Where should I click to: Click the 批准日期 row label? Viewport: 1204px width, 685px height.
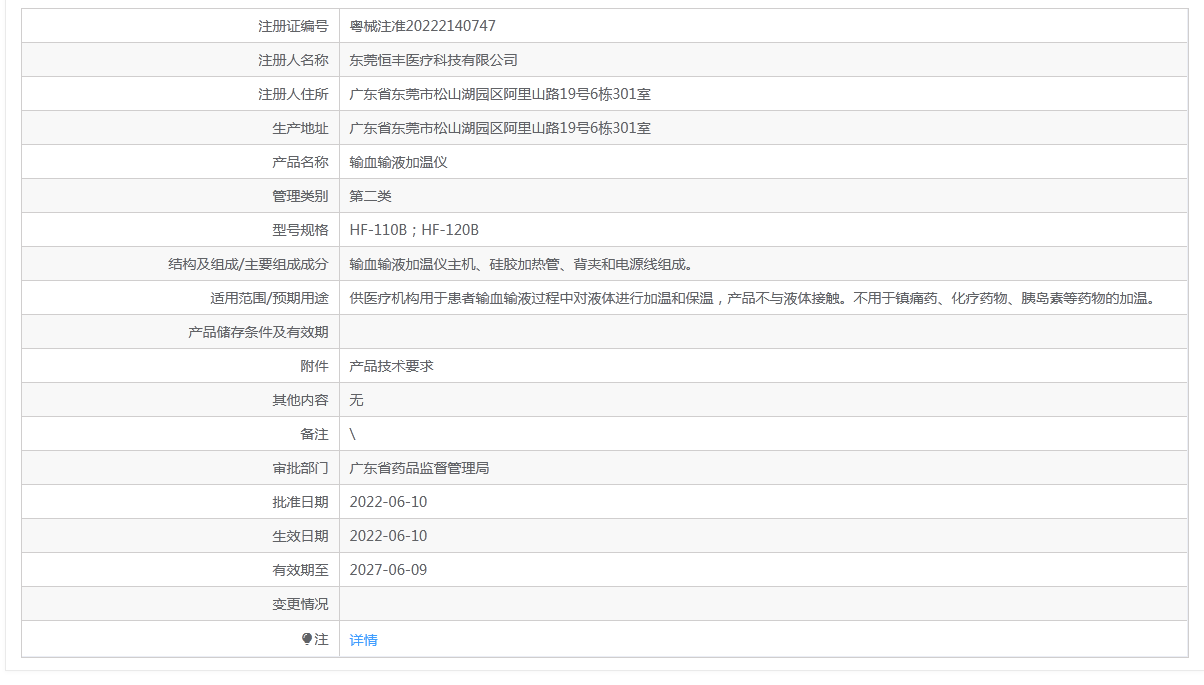click(300, 502)
